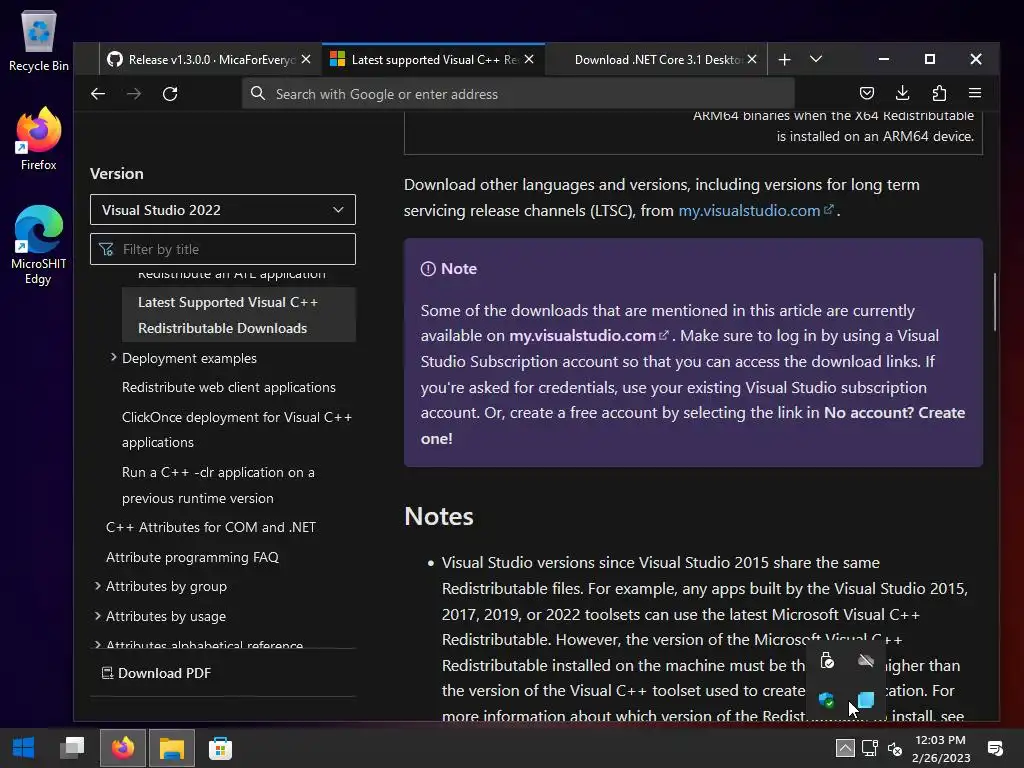Viewport: 1024px width, 768px height.
Task: Open a new browser tab
Action: coord(784,59)
